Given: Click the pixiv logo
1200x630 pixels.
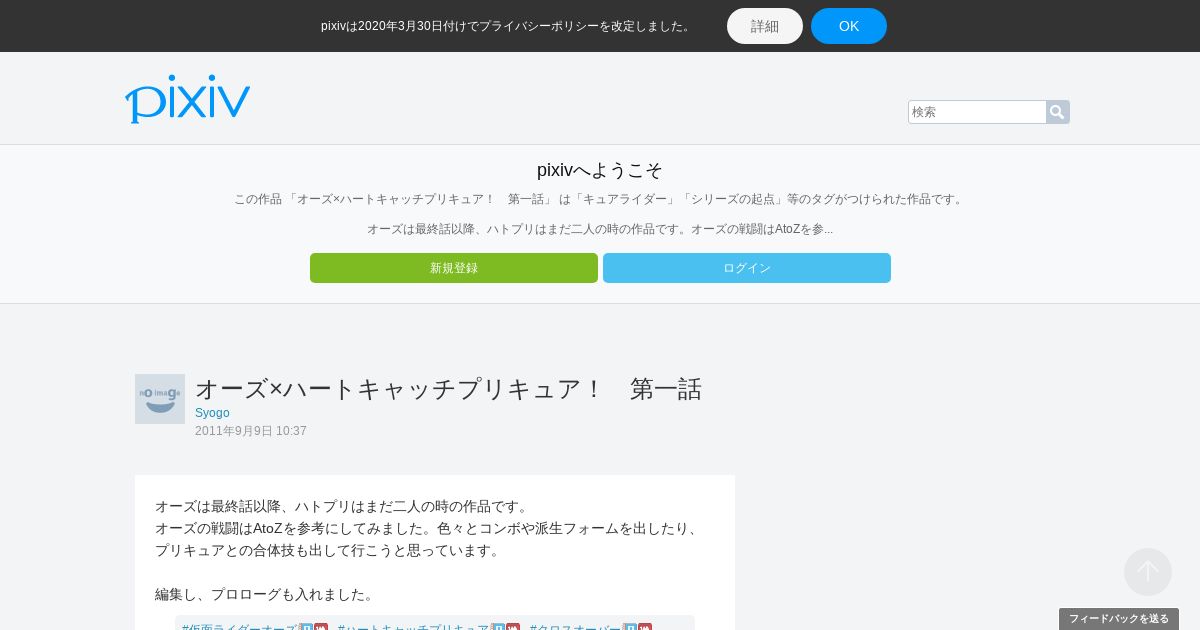Looking at the screenshot, I should pyautogui.click(x=187, y=98).
